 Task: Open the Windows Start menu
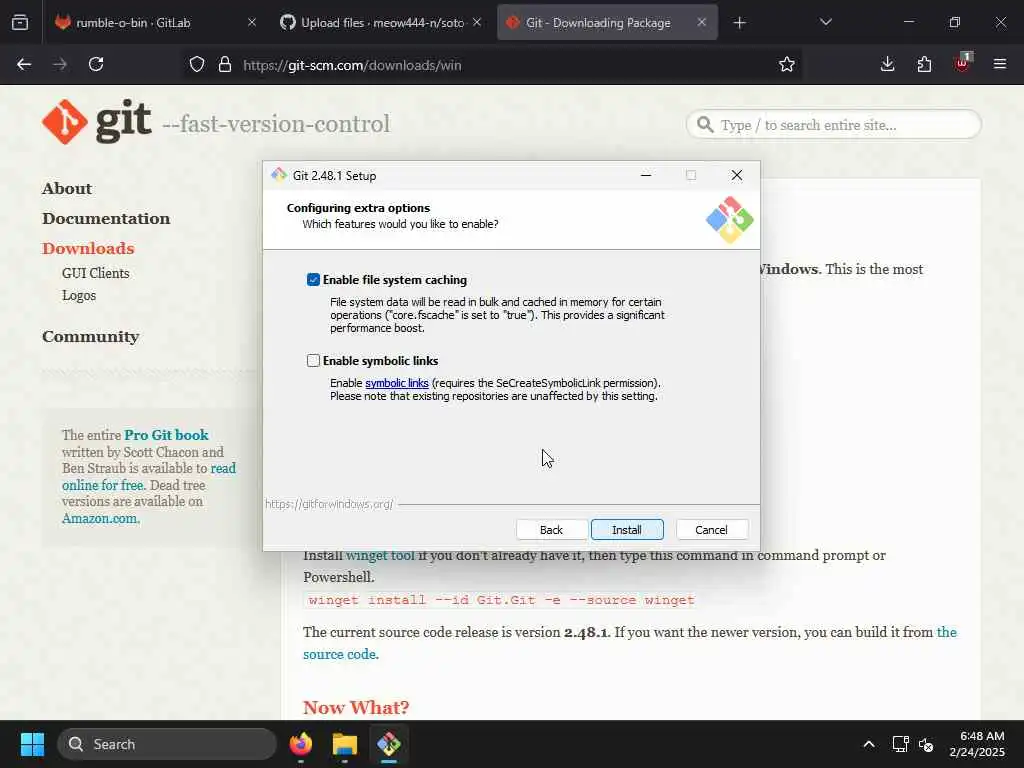click(32, 744)
